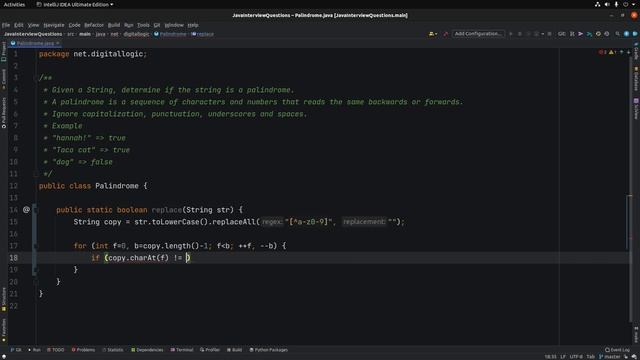Image resolution: width=640 pixels, height=360 pixels.
Task: Click the error count indicator in editor corner
Action: (x=602, y=52)
